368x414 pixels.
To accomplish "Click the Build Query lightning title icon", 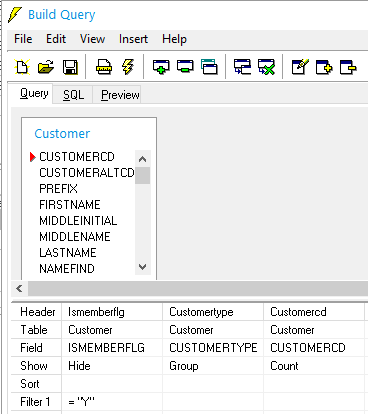I will [15, 15].
